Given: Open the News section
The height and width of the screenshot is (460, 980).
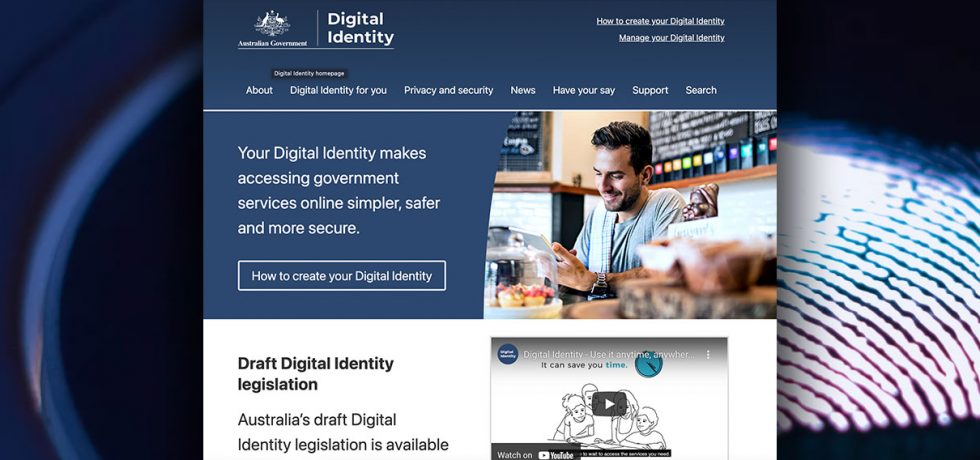Looking at the screenshot, I should pyautogui.click(x=522, y=90).
